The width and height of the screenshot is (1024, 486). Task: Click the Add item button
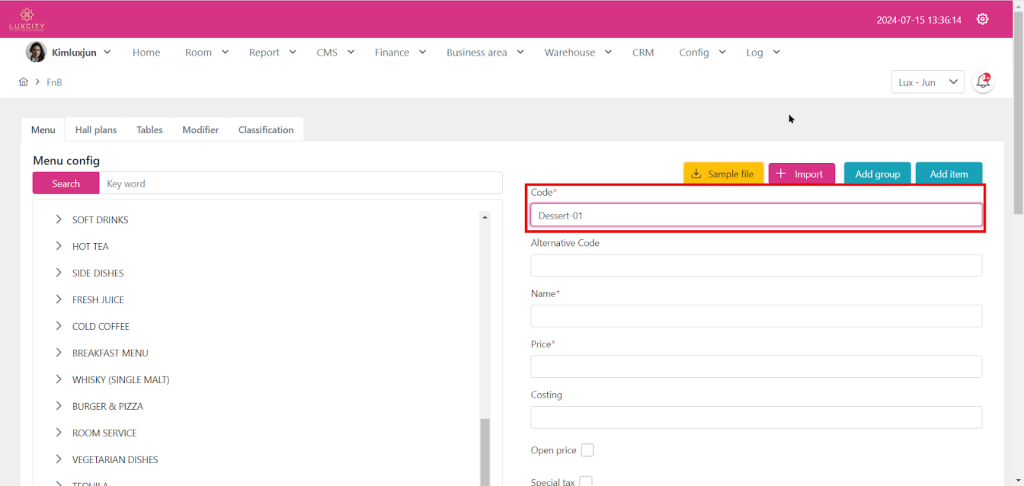coord(948,174)
